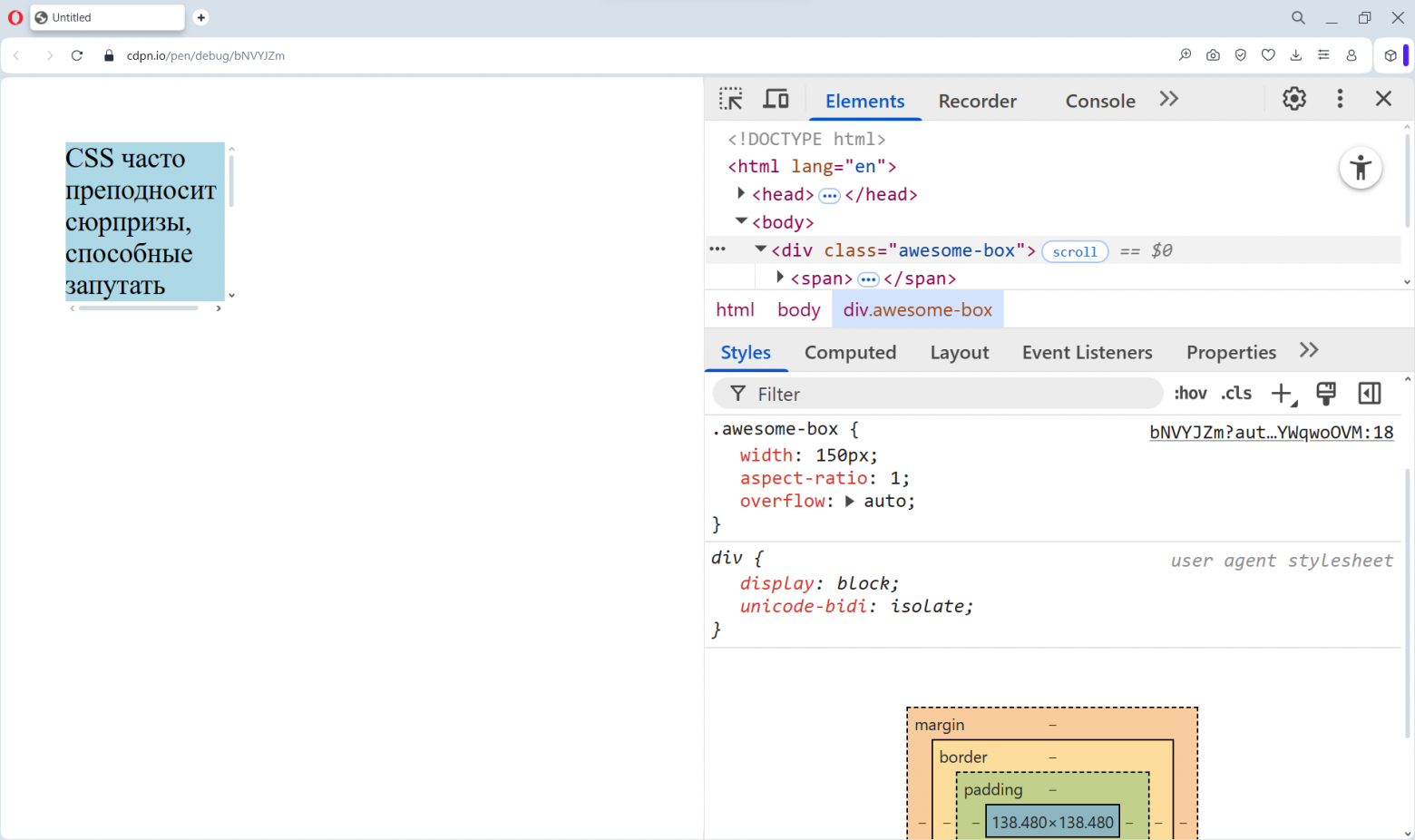
Task: Open the bNVYJZm stylesheet source link
Action: click(x=1271, y=433)
